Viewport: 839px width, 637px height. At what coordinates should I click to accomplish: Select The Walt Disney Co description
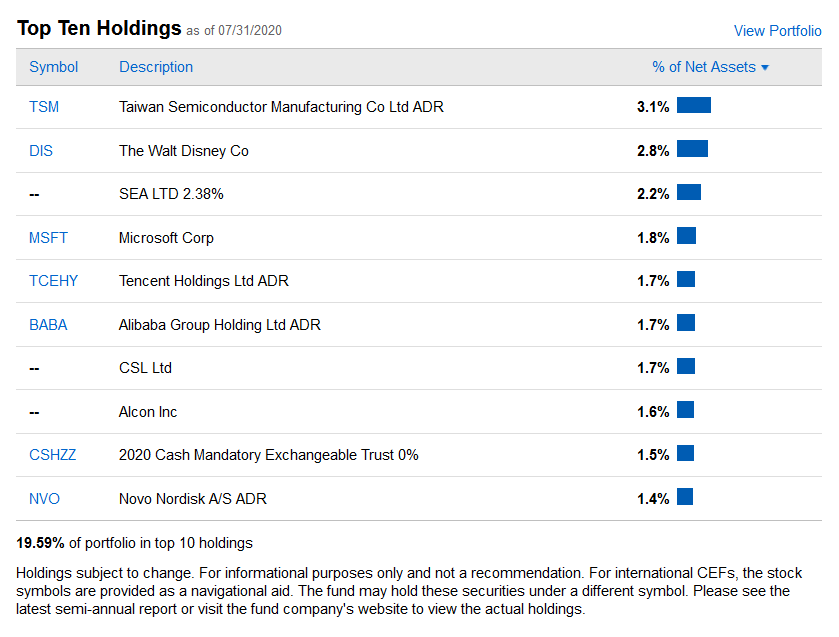(x=184, y=151)
